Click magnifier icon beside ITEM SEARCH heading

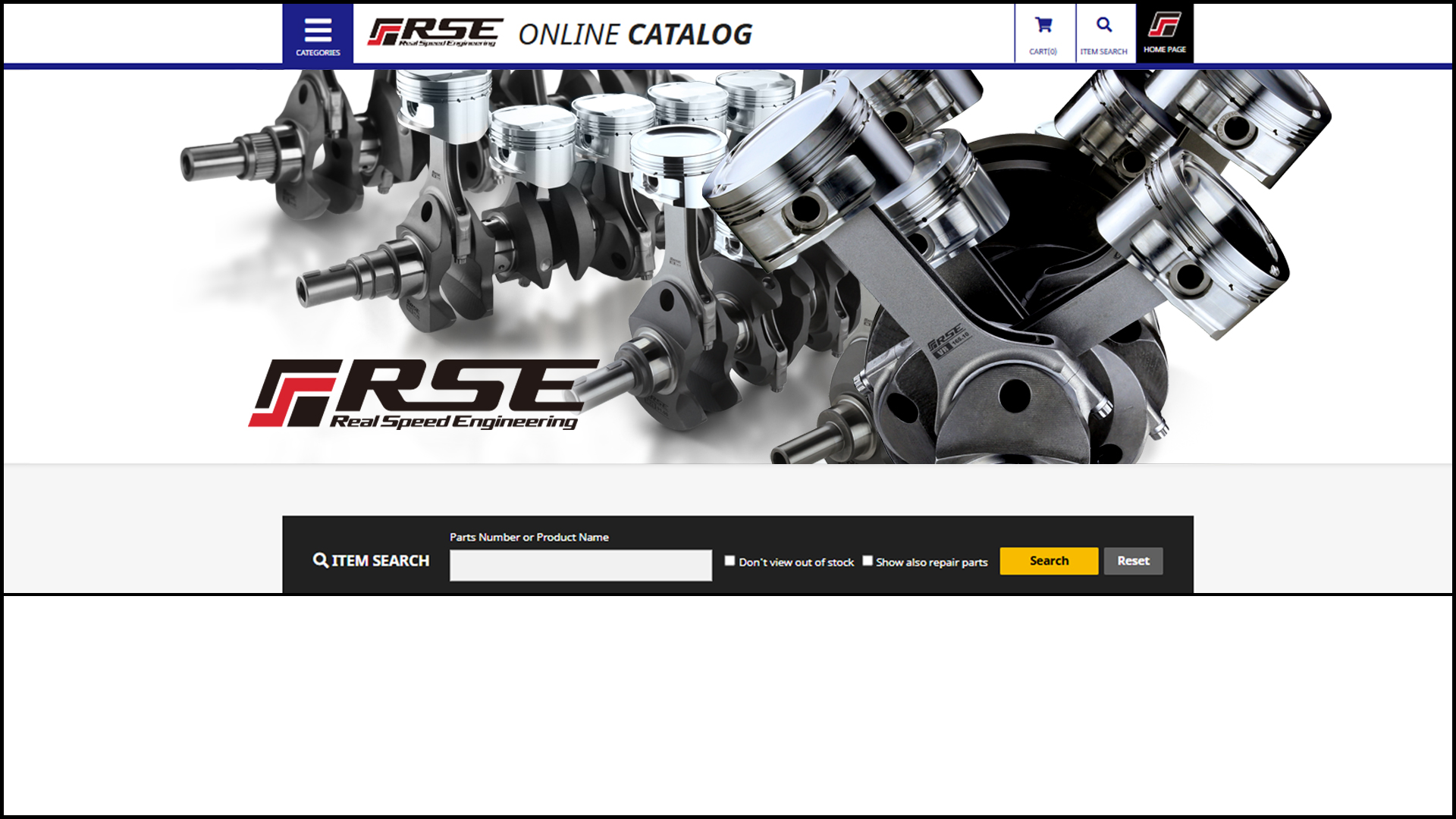(x=320, y=560)
